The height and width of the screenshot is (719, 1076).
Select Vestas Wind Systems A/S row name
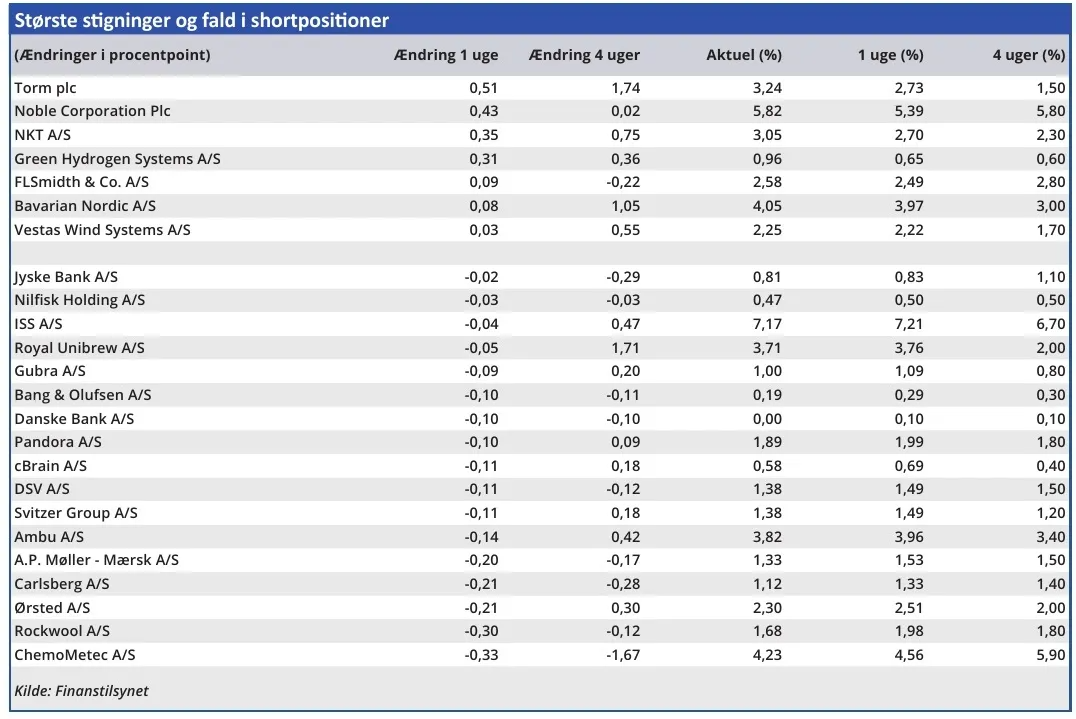[x=102, y=230]
